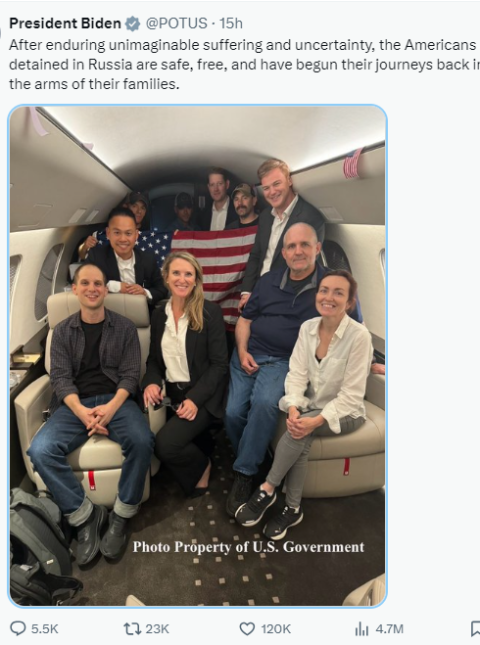The width and height of the screenshot is (480, 645).
Task: Click the retweet arrows icon
Action: point(132,629)
